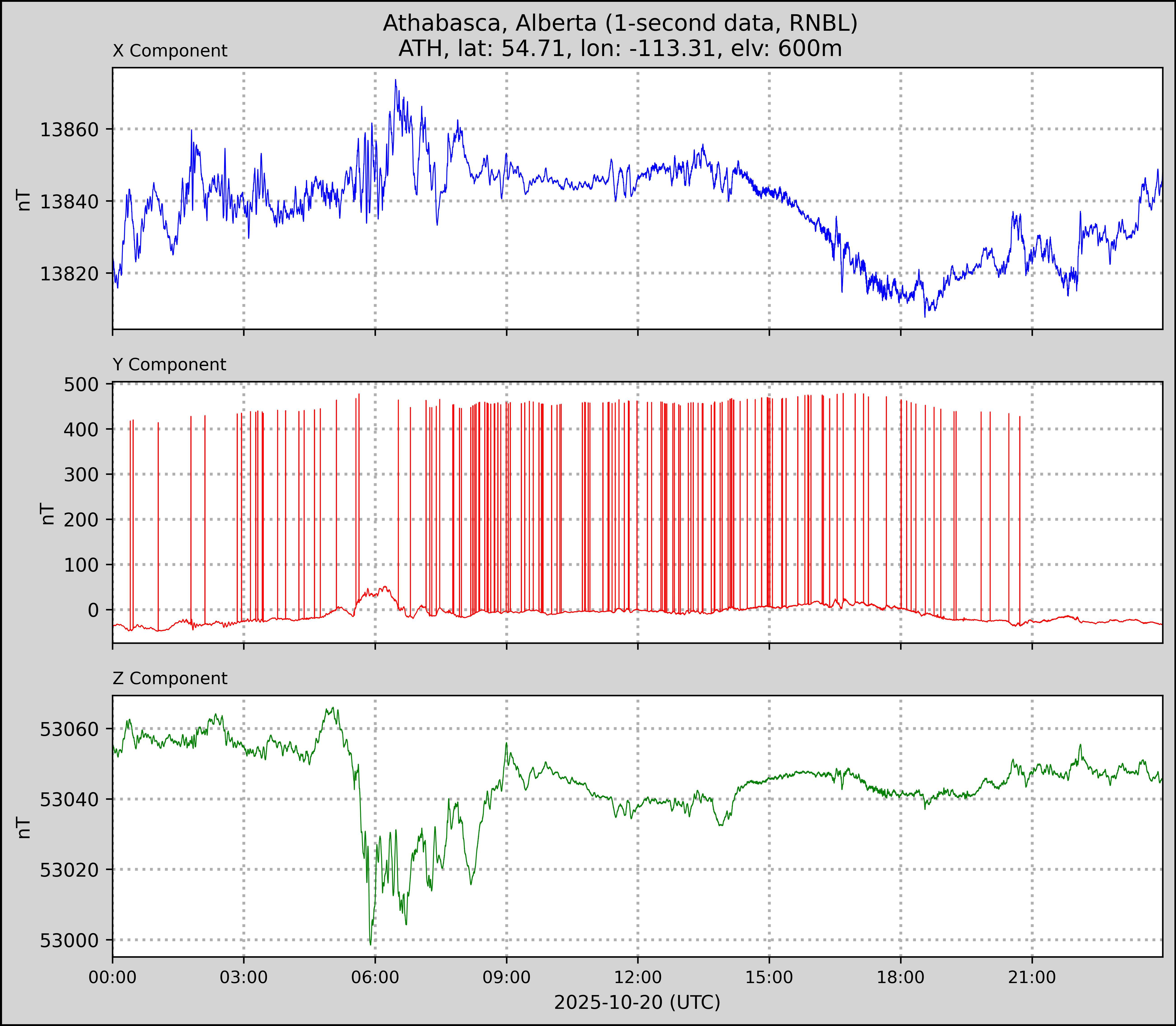Click the 00:00 time axis label
This screenshot has height=1026, width=1176.
[x=113, y=977]
